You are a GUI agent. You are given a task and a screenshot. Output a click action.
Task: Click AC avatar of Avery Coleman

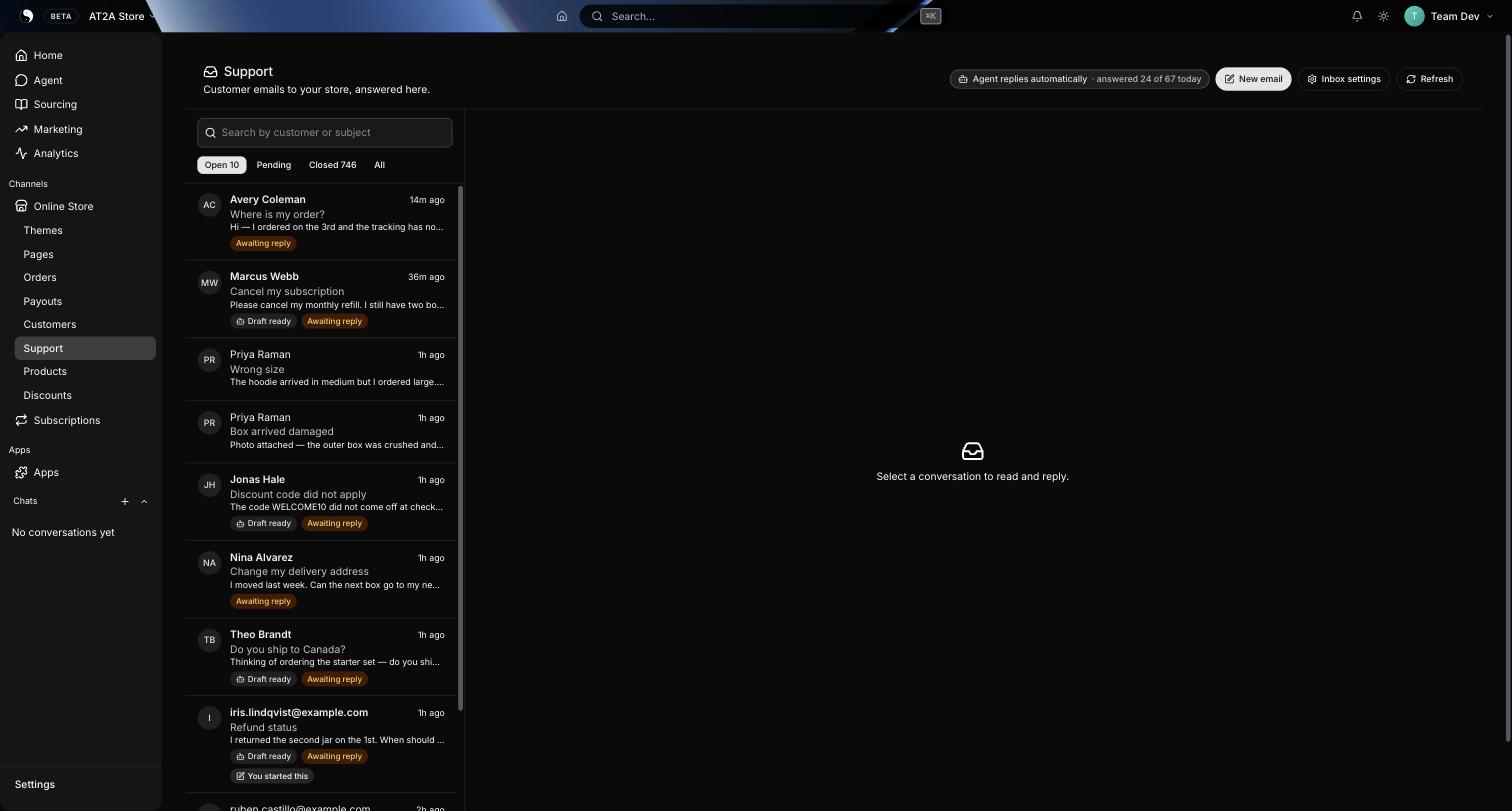click(209, 205)
